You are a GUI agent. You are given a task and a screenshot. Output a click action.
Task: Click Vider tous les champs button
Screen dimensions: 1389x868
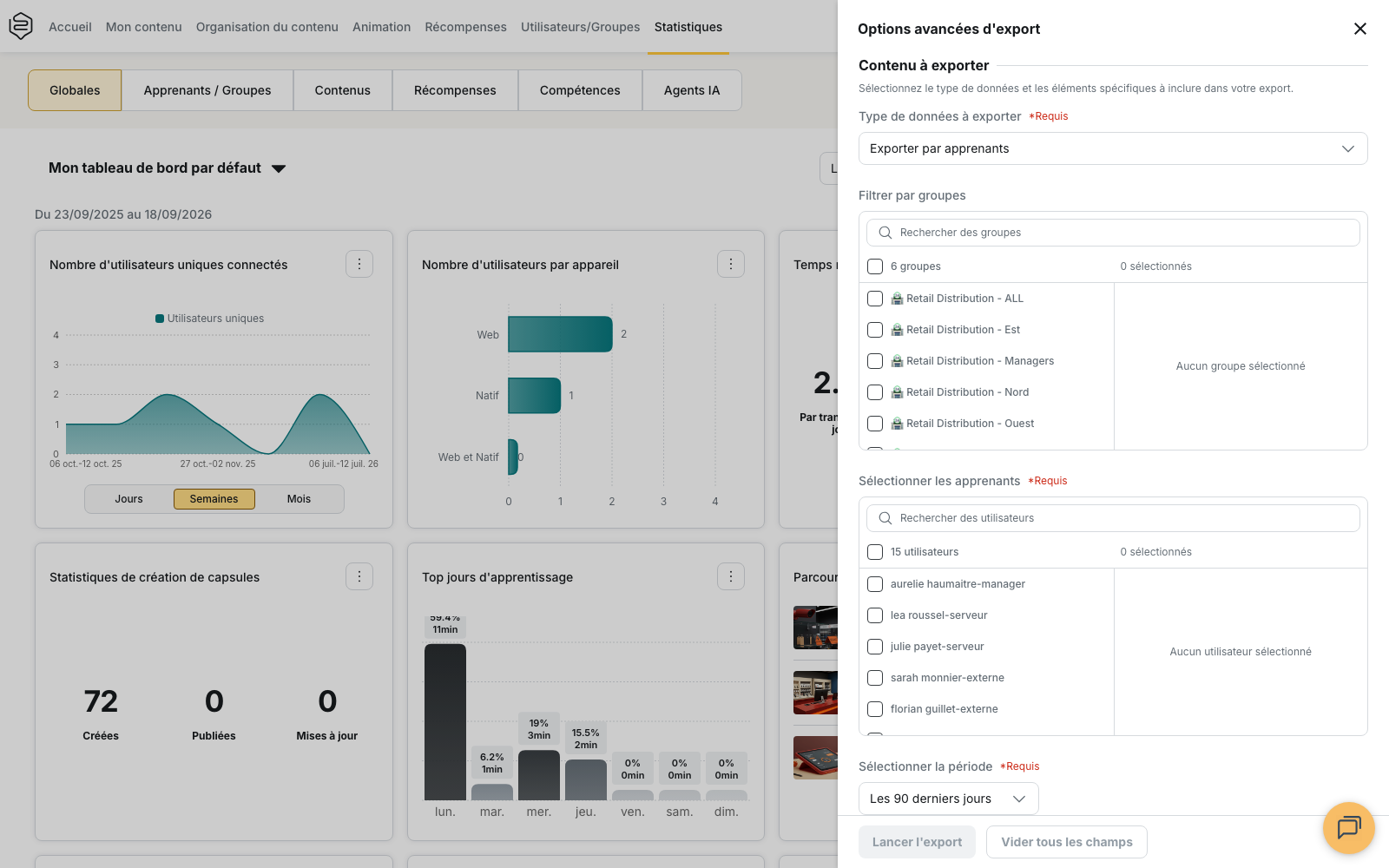pos(1067,842)
